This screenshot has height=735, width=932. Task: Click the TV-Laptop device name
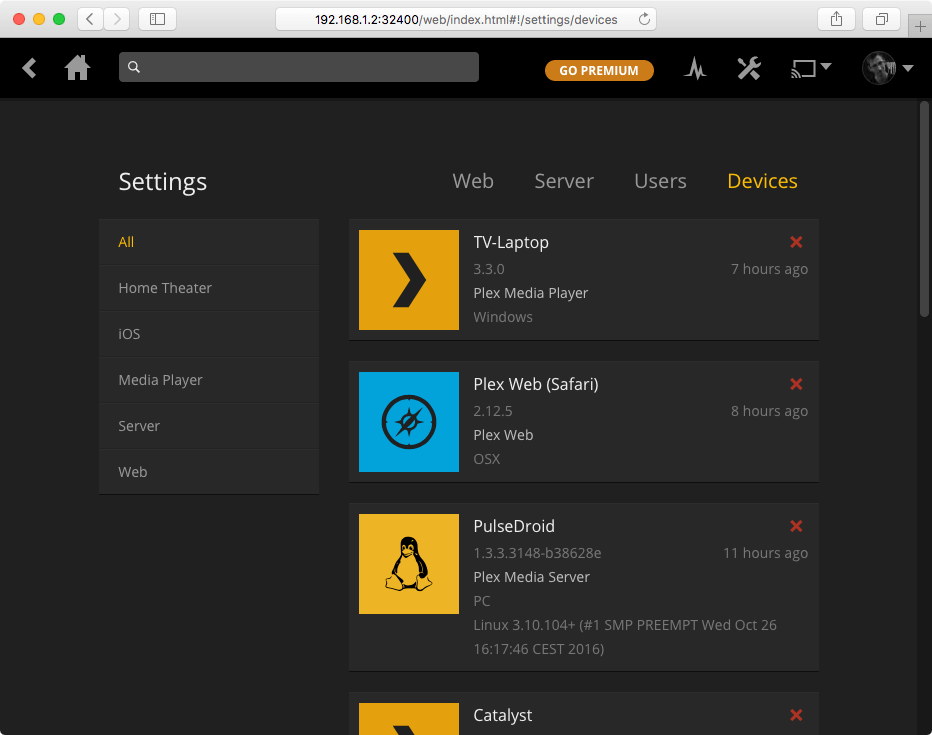coord(511,242)
